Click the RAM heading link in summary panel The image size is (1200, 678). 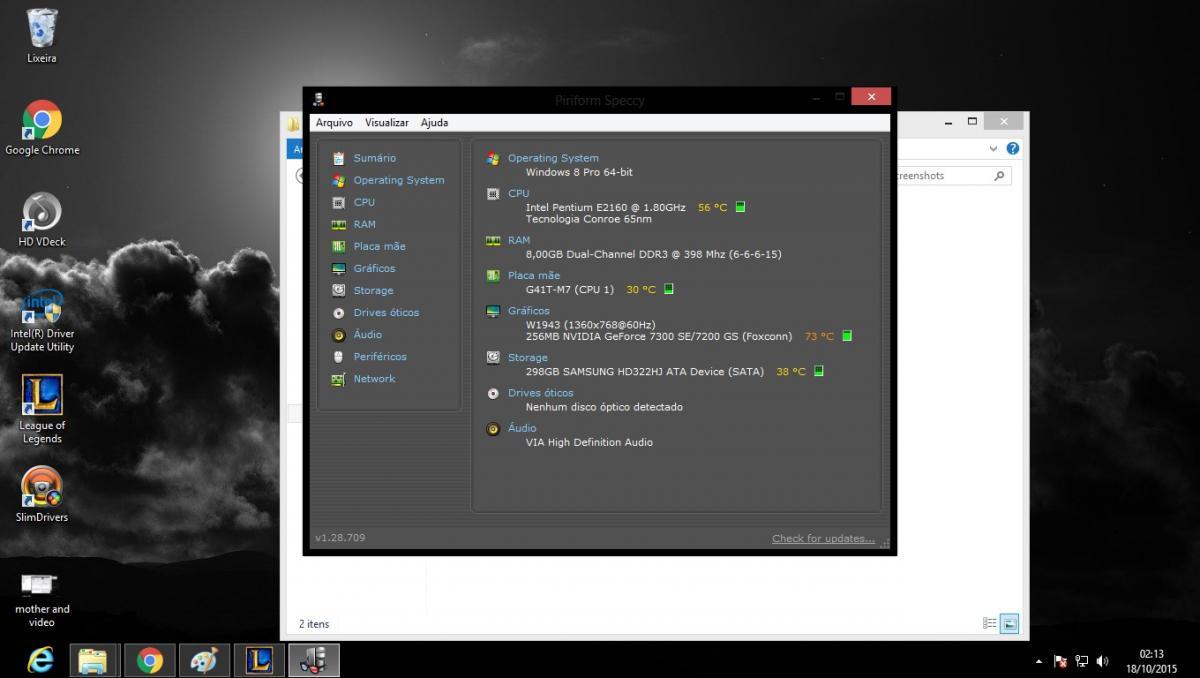click(x=519, y=240)
